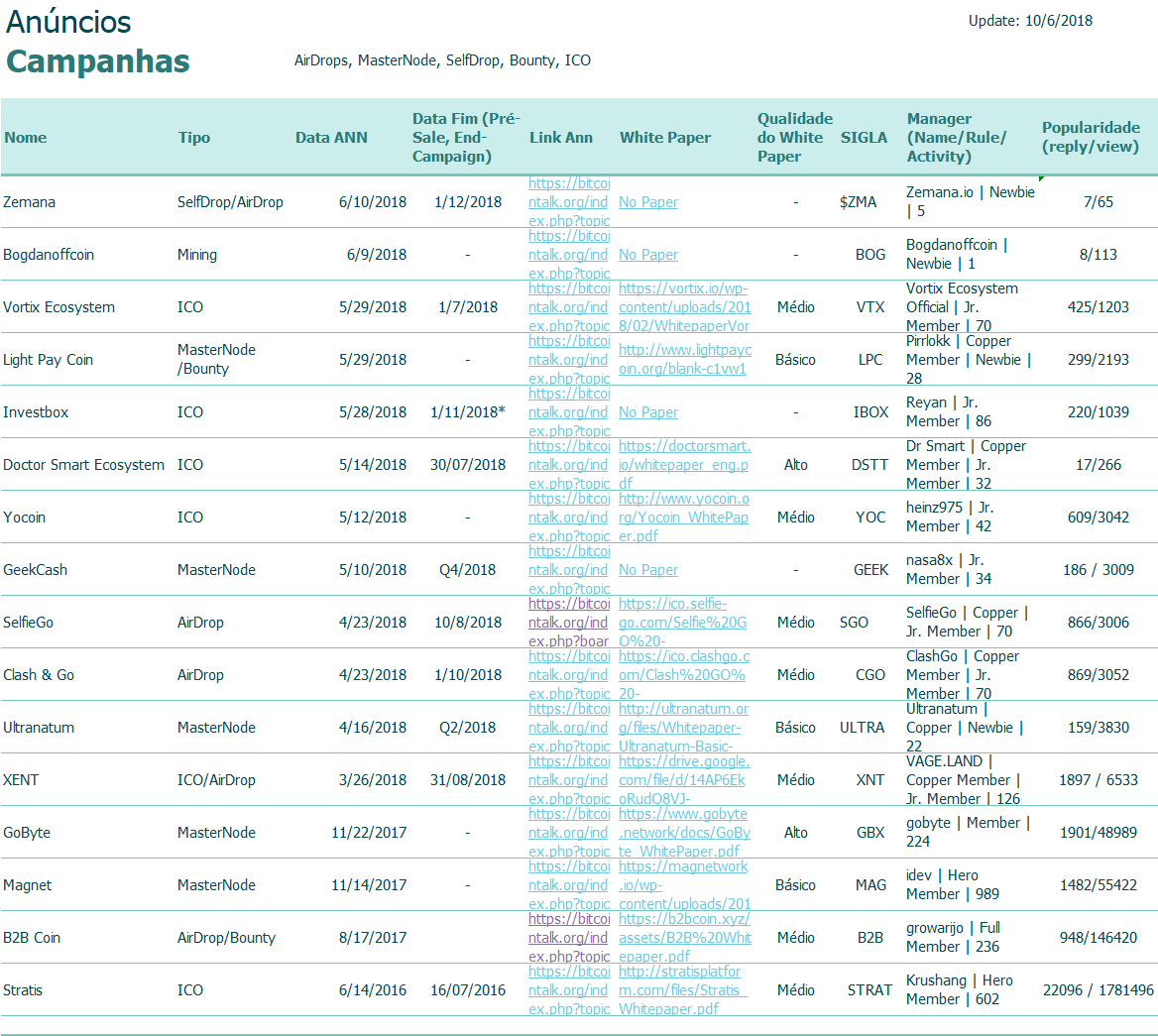Open the Doctor Smart whitepaper link

[685, 464]
